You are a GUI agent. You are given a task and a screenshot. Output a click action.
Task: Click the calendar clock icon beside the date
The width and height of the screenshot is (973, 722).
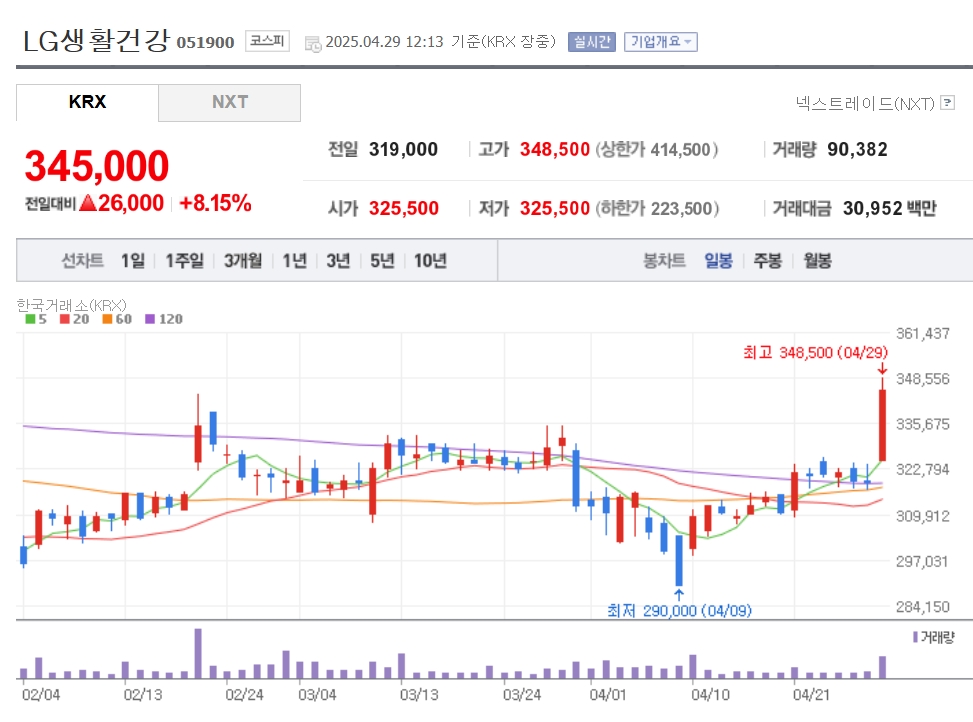point(313,43)
